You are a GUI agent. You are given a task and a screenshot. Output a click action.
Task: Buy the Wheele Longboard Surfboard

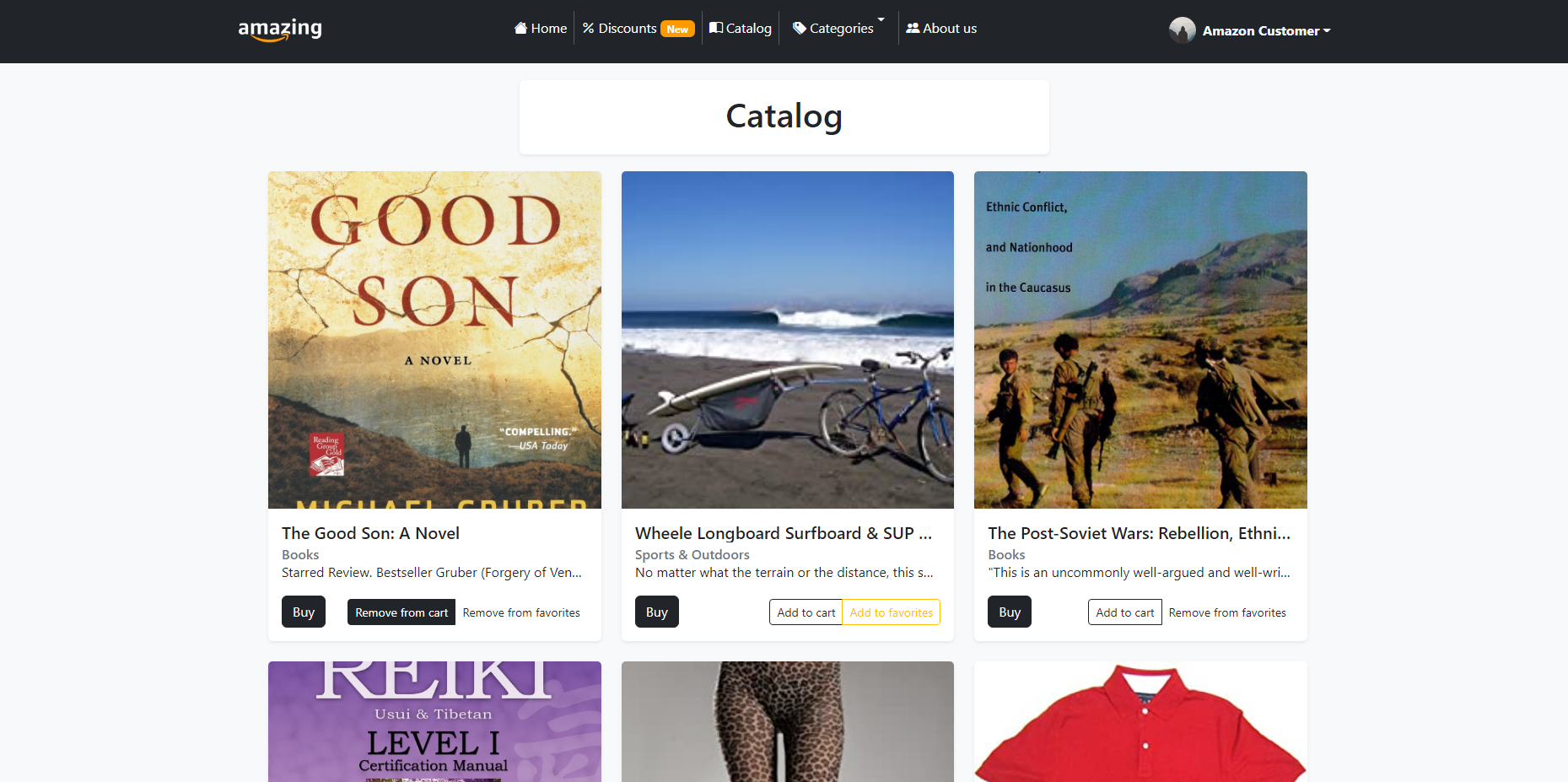657,612
